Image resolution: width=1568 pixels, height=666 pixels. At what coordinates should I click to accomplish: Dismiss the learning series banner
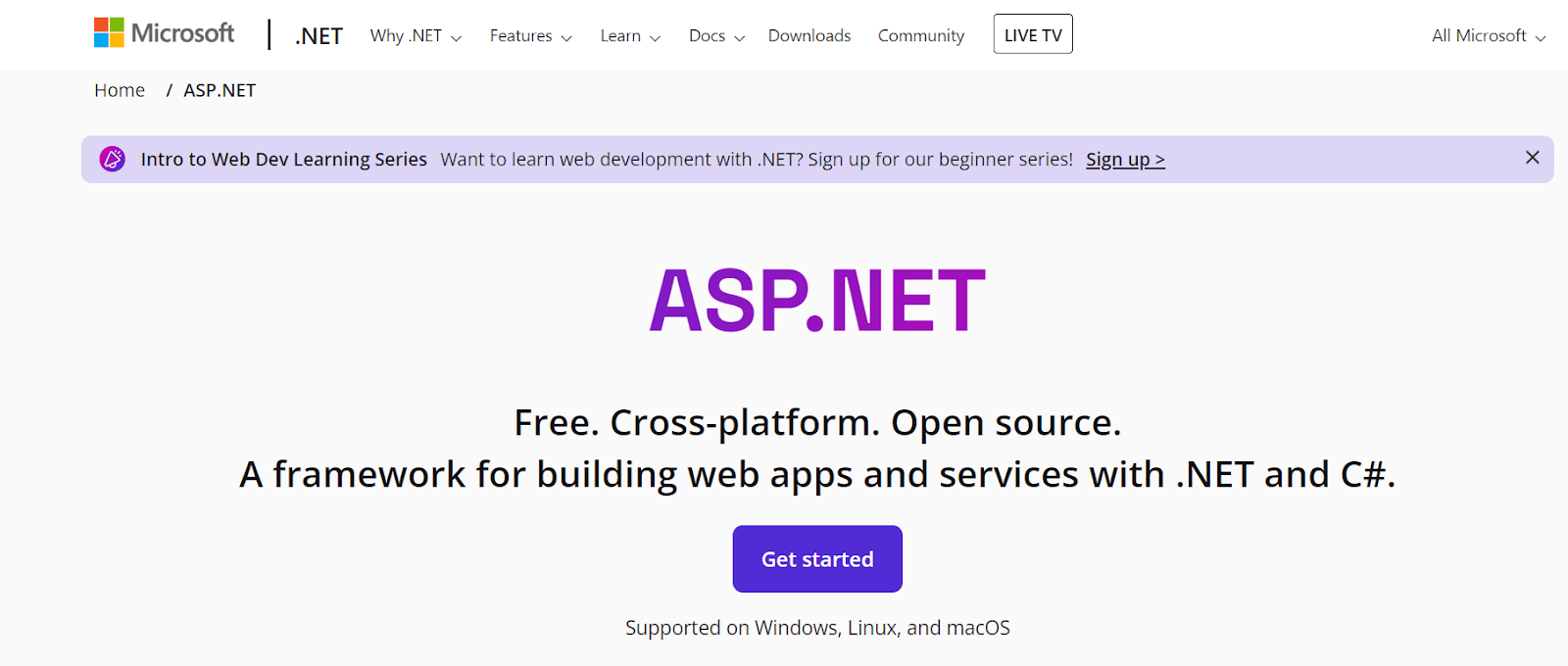tap(1533, 158)
